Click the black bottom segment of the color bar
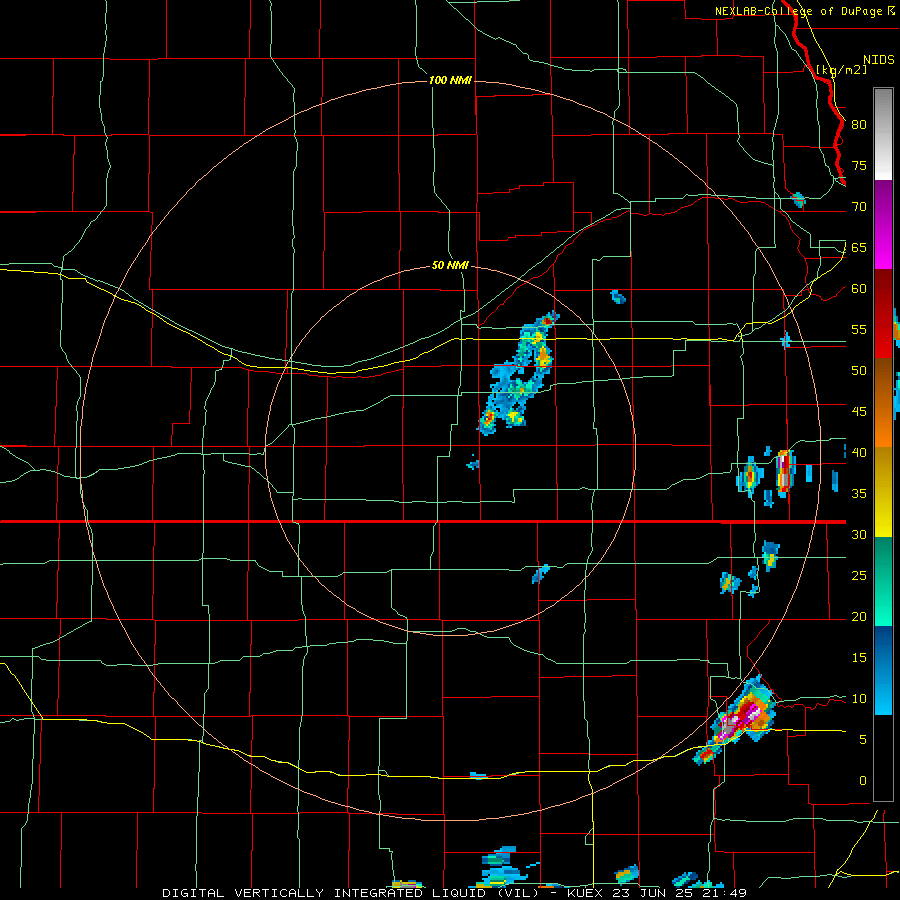 [x=883, y=758]
